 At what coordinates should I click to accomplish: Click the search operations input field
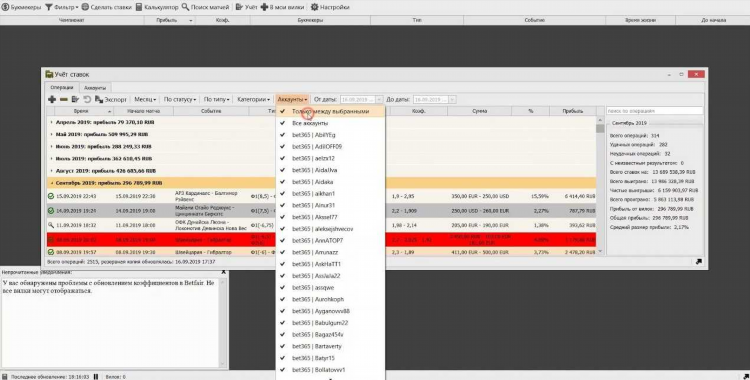tap(654, 111)
